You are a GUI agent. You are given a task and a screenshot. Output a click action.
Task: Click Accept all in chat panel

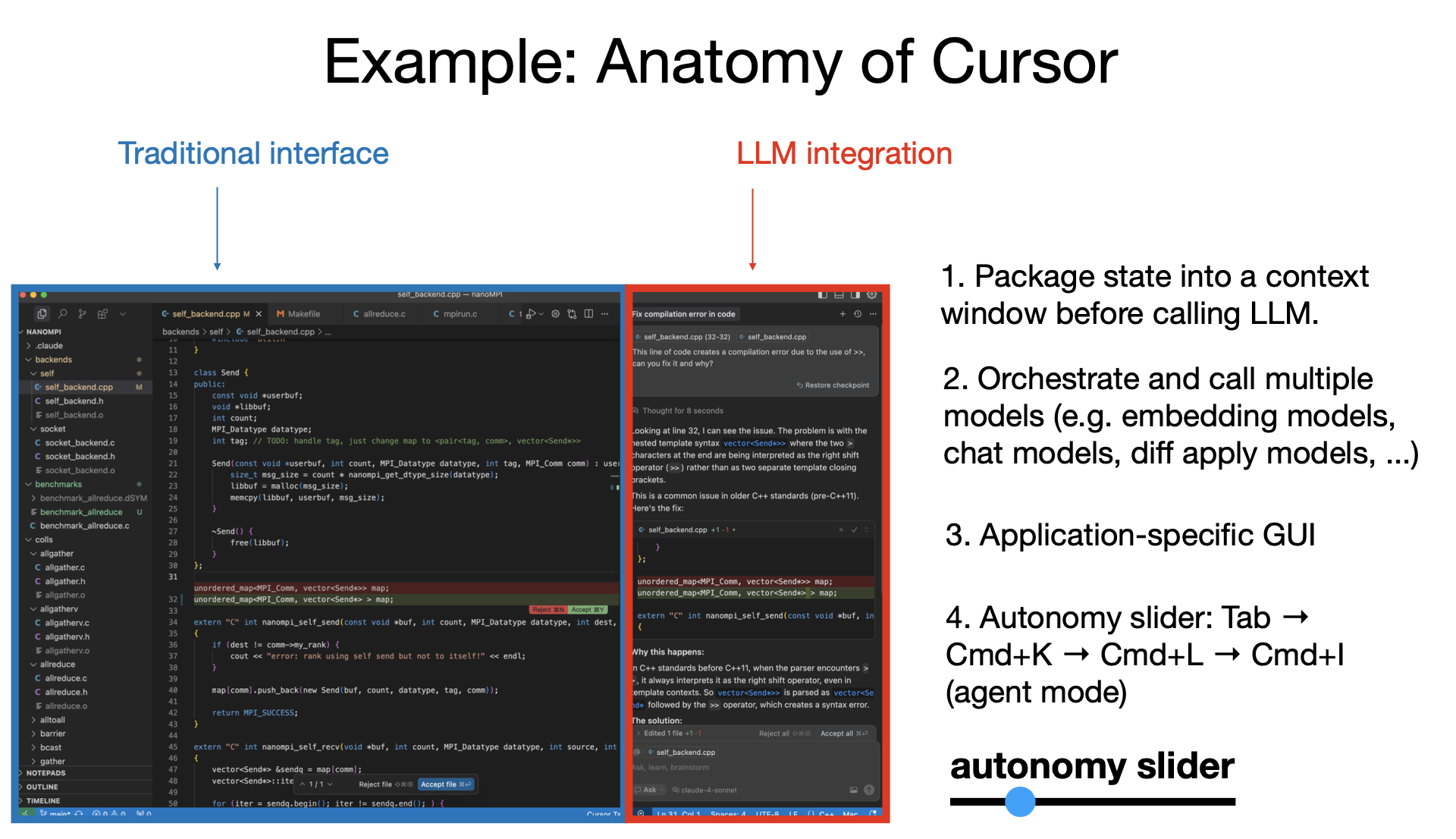[x=844, y=734]
